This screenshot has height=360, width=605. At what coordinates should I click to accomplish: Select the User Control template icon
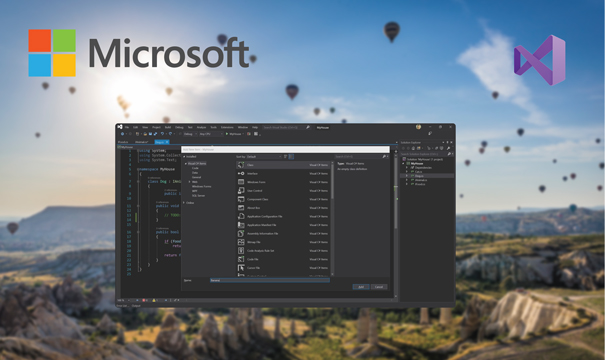pos(241,191)
